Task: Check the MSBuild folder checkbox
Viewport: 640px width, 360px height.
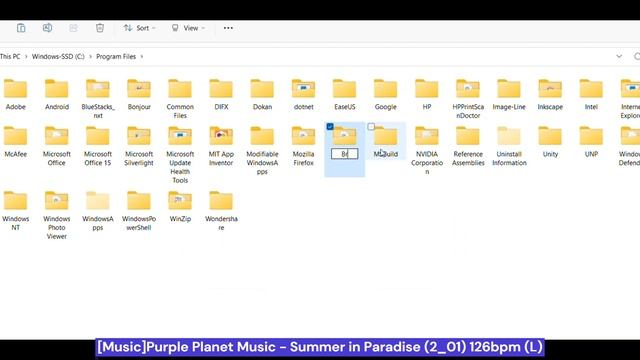Action: tap(371, 127)
